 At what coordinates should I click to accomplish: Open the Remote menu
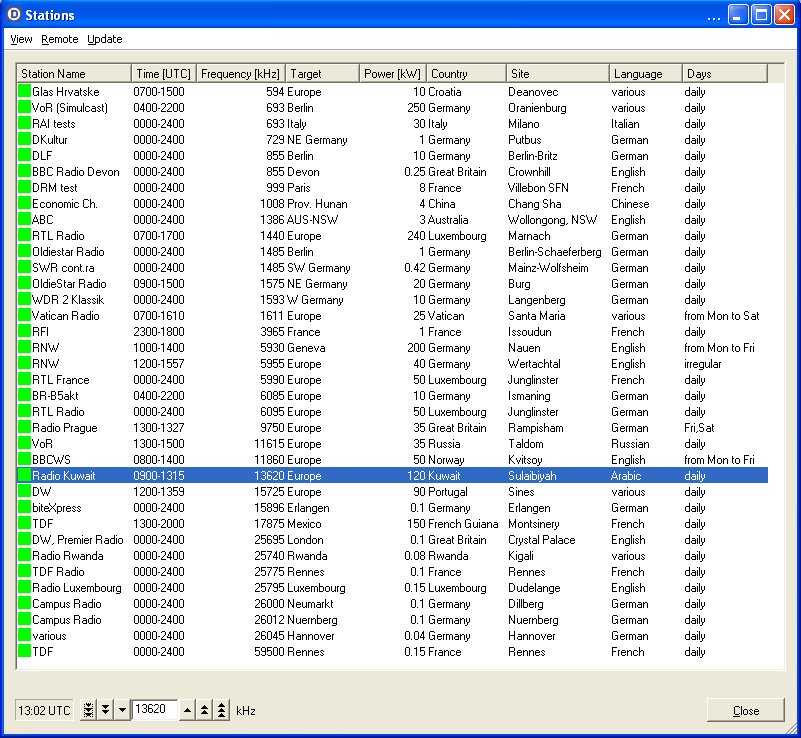[x=60, y=39]
